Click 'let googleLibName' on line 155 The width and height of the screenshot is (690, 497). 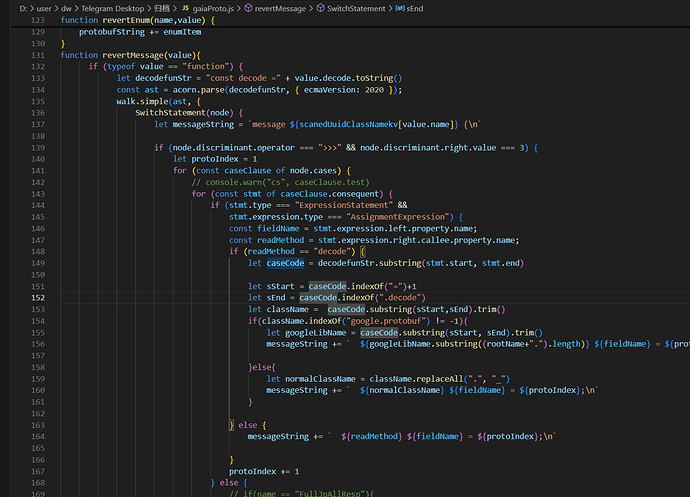tap(306, 332)
